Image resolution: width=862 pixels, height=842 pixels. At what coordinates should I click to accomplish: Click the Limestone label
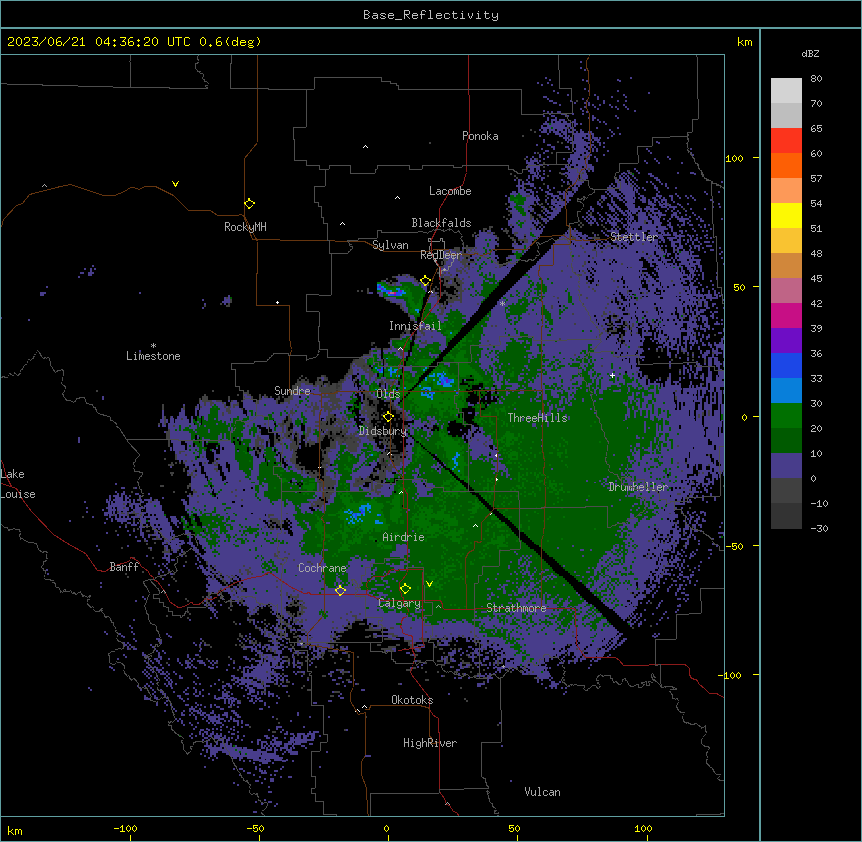[153, 356]
